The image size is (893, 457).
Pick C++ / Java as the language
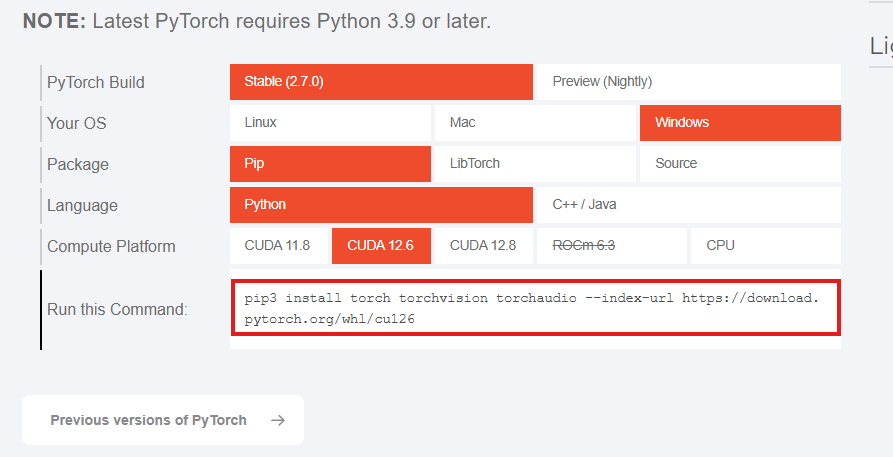pyautogui.click(x=689, y=205)
